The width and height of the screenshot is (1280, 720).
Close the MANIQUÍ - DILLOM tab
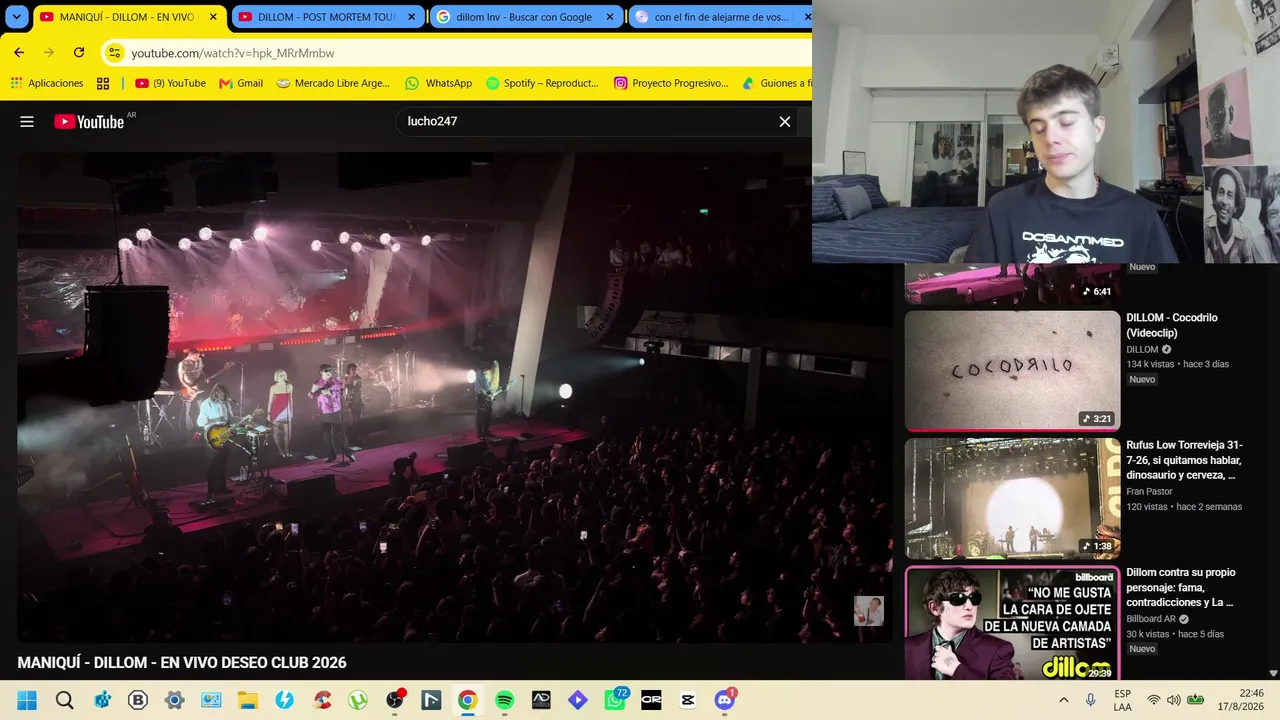(213, 17)
